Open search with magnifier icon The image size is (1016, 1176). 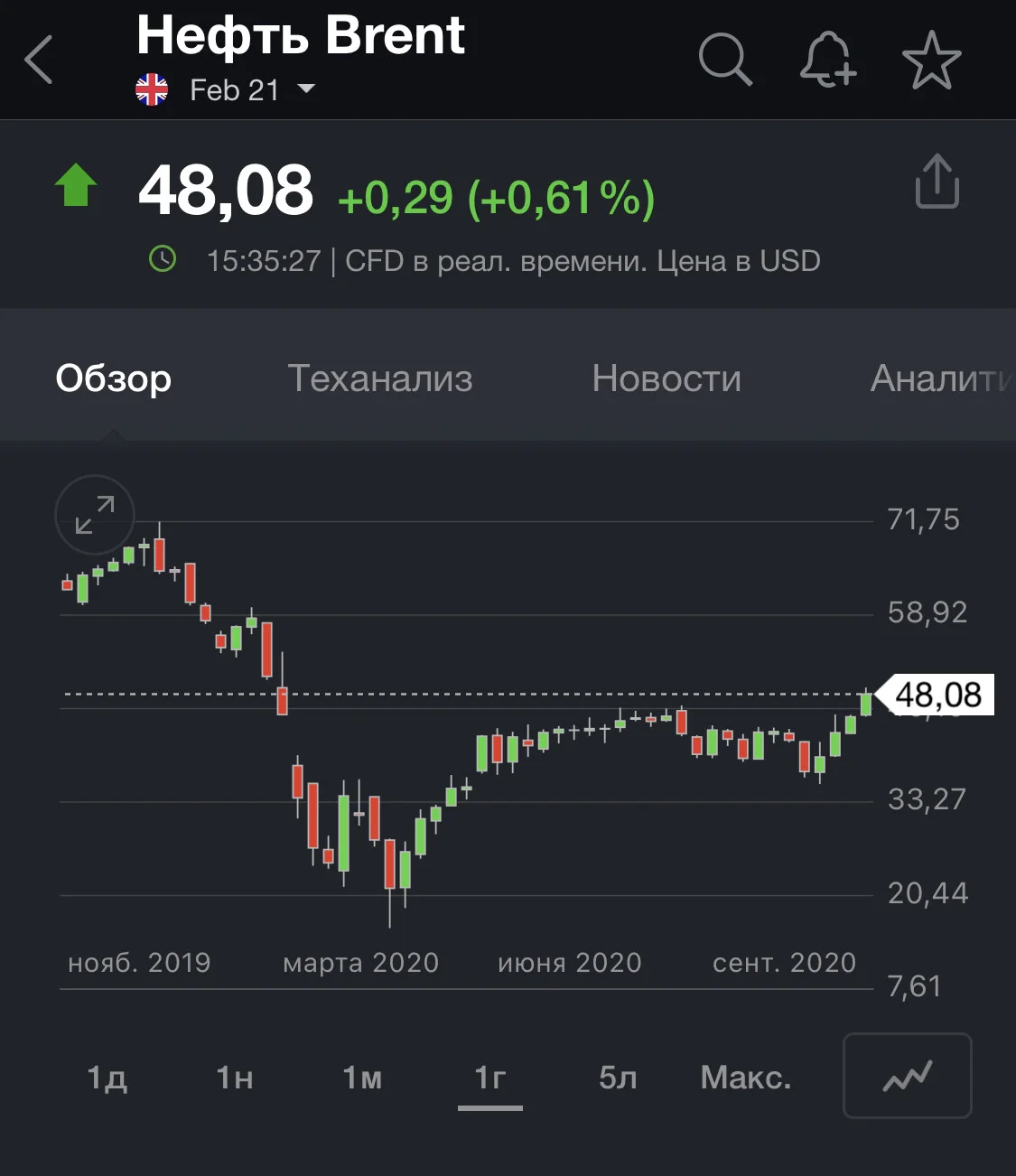click(x=725, y=60)
